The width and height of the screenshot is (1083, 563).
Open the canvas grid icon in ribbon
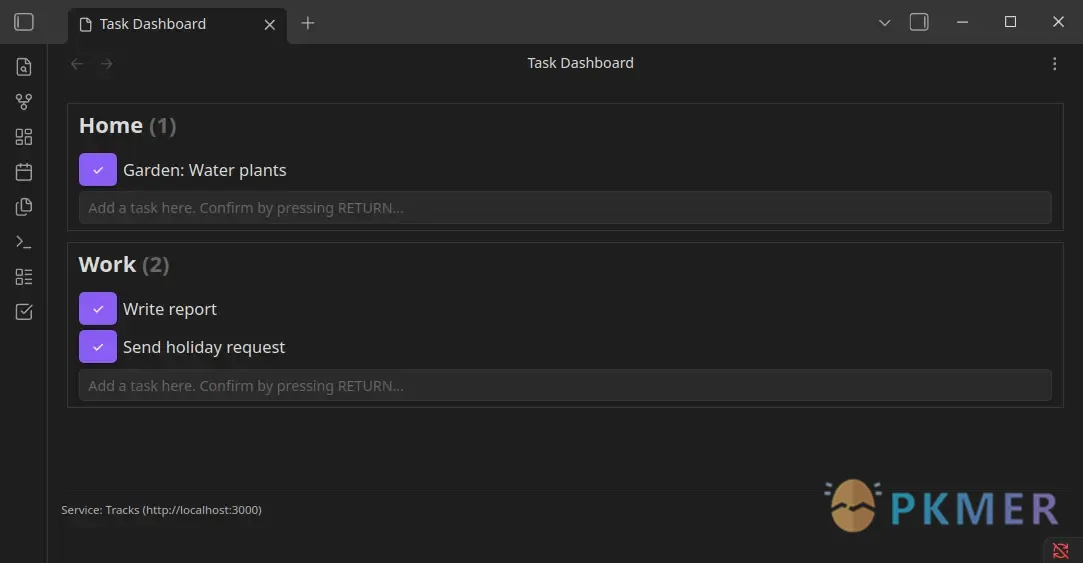(24, 137)
